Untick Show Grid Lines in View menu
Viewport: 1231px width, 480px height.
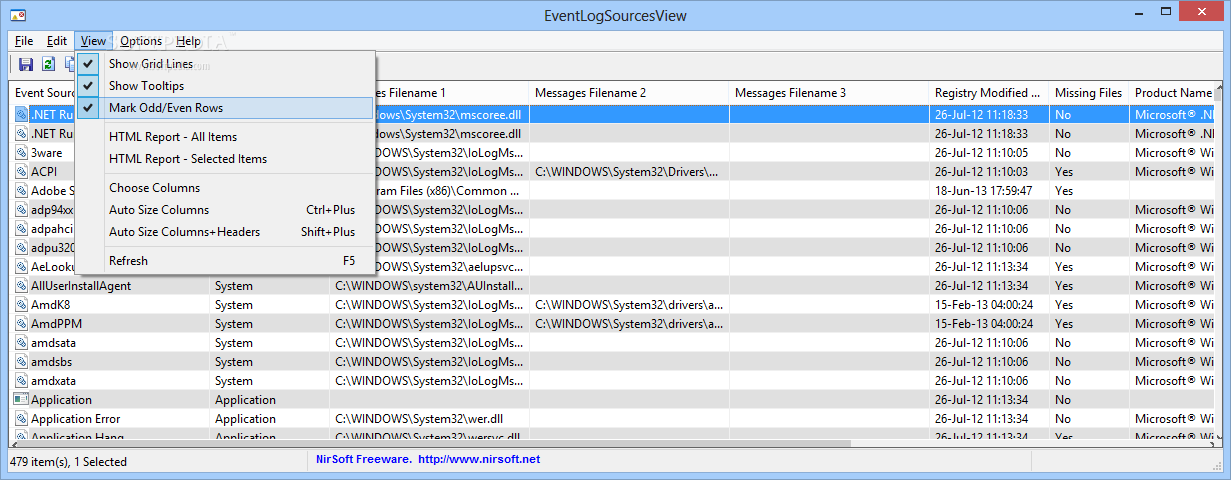click(x=225, y=64)
